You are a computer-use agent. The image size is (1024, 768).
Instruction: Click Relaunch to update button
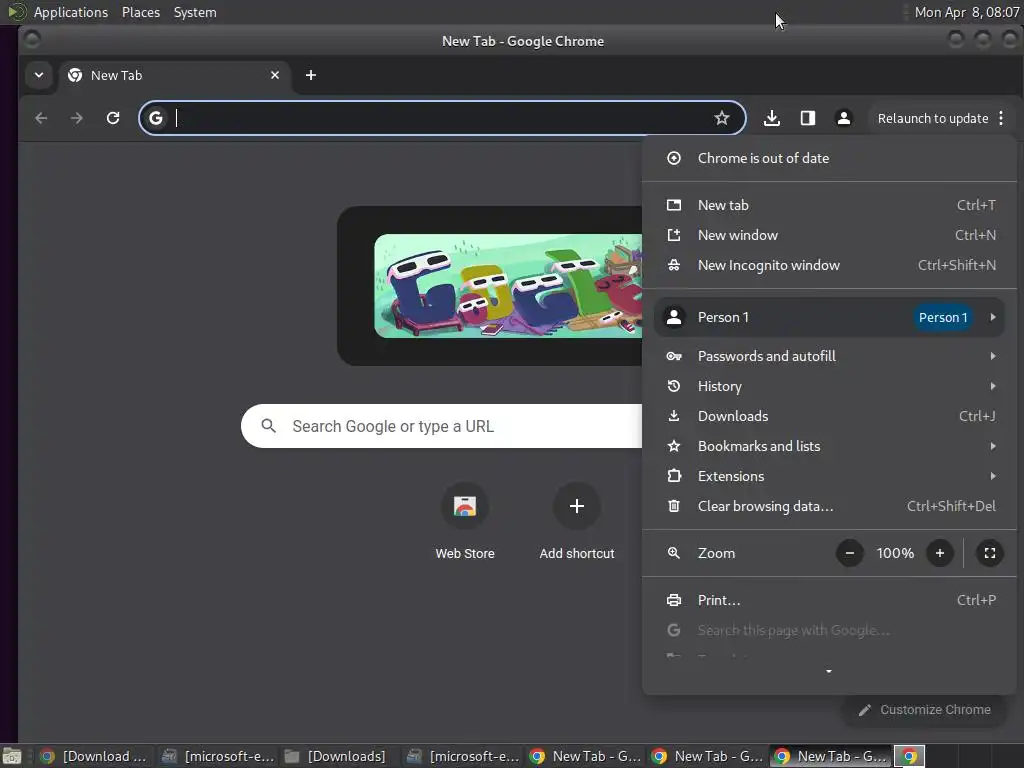point(933,118)
